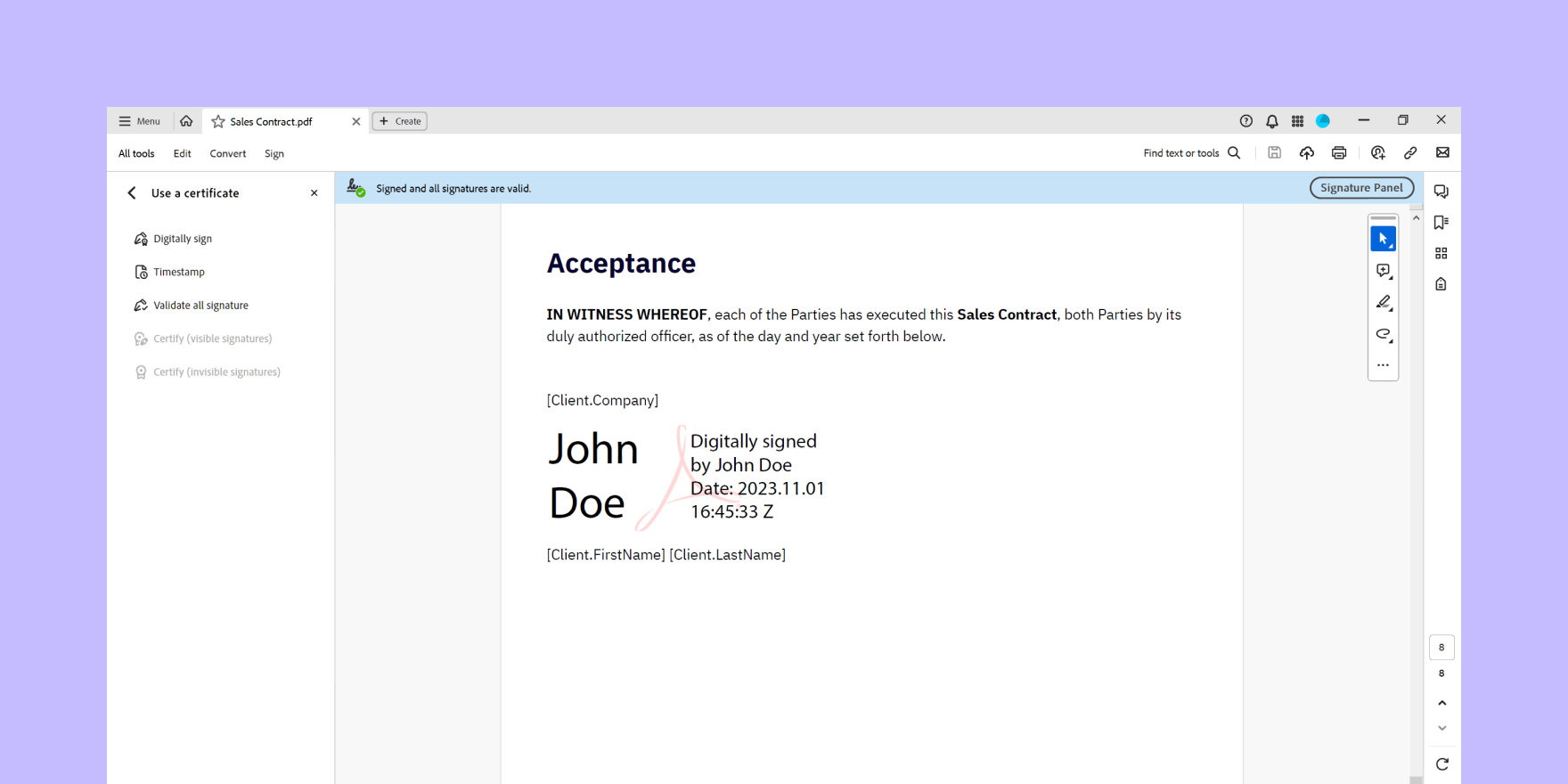
Task: Print the document
Action: [1339, 153]
